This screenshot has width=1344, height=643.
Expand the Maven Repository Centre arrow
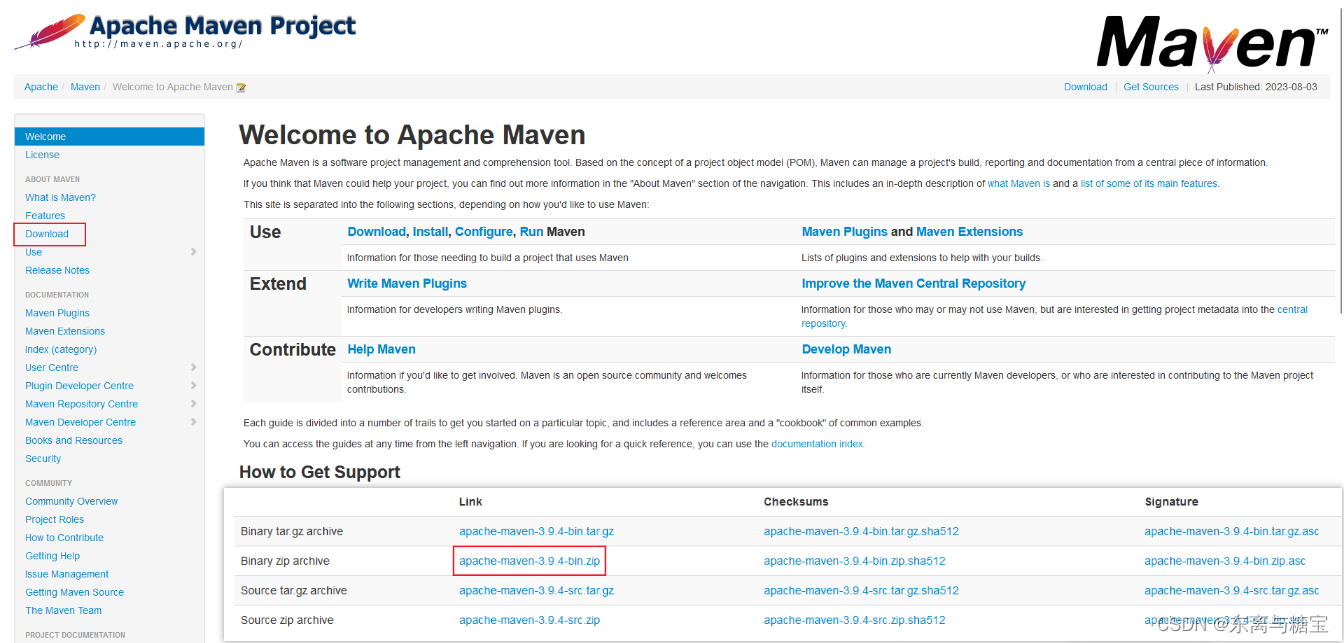(x=193, y=404)
